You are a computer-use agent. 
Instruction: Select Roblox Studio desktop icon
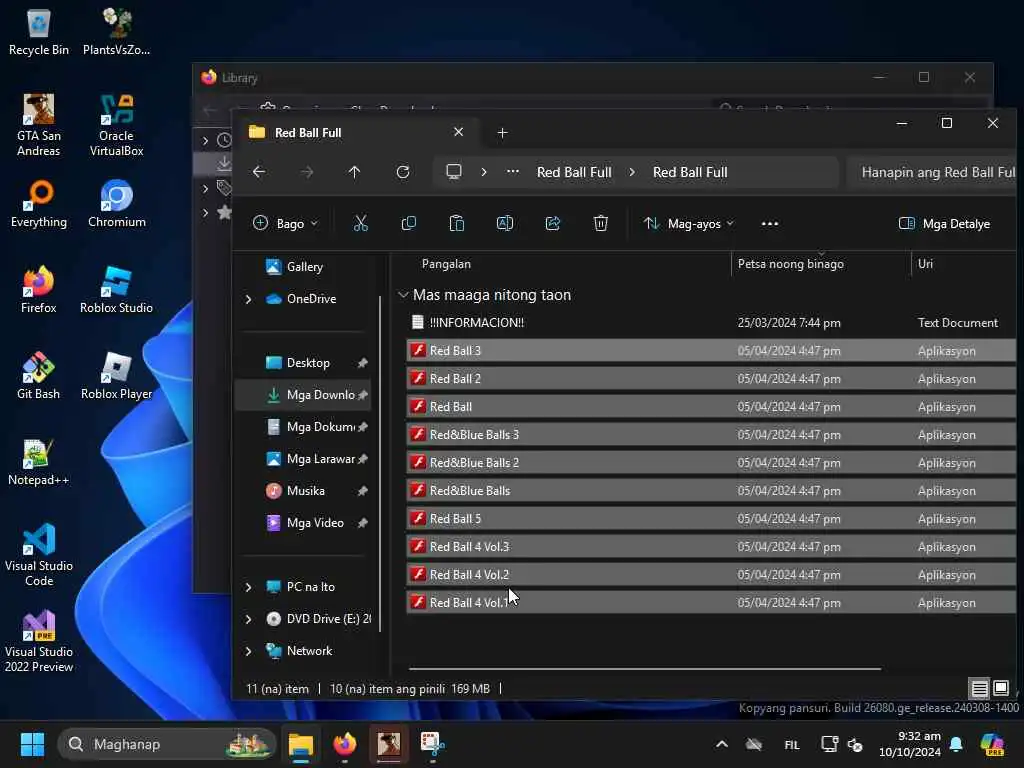tap(116, 289)
